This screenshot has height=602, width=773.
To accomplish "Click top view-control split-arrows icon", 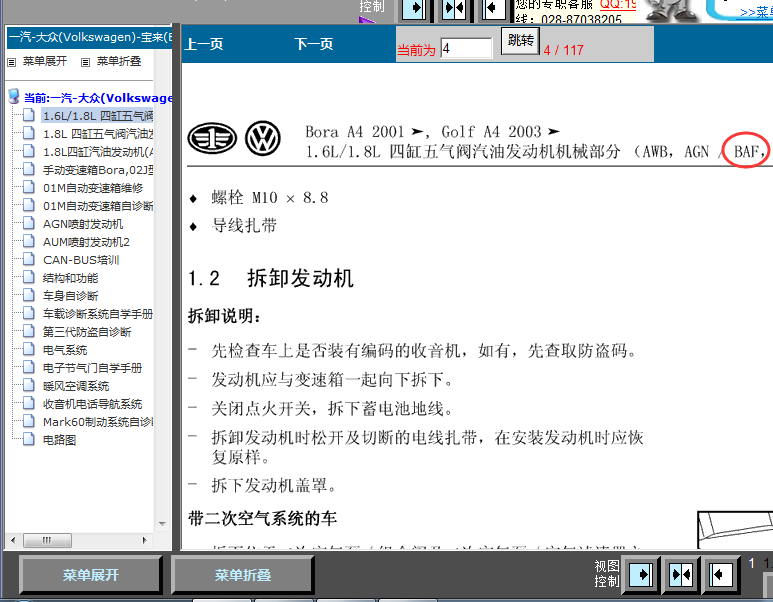I will [455, 8].
